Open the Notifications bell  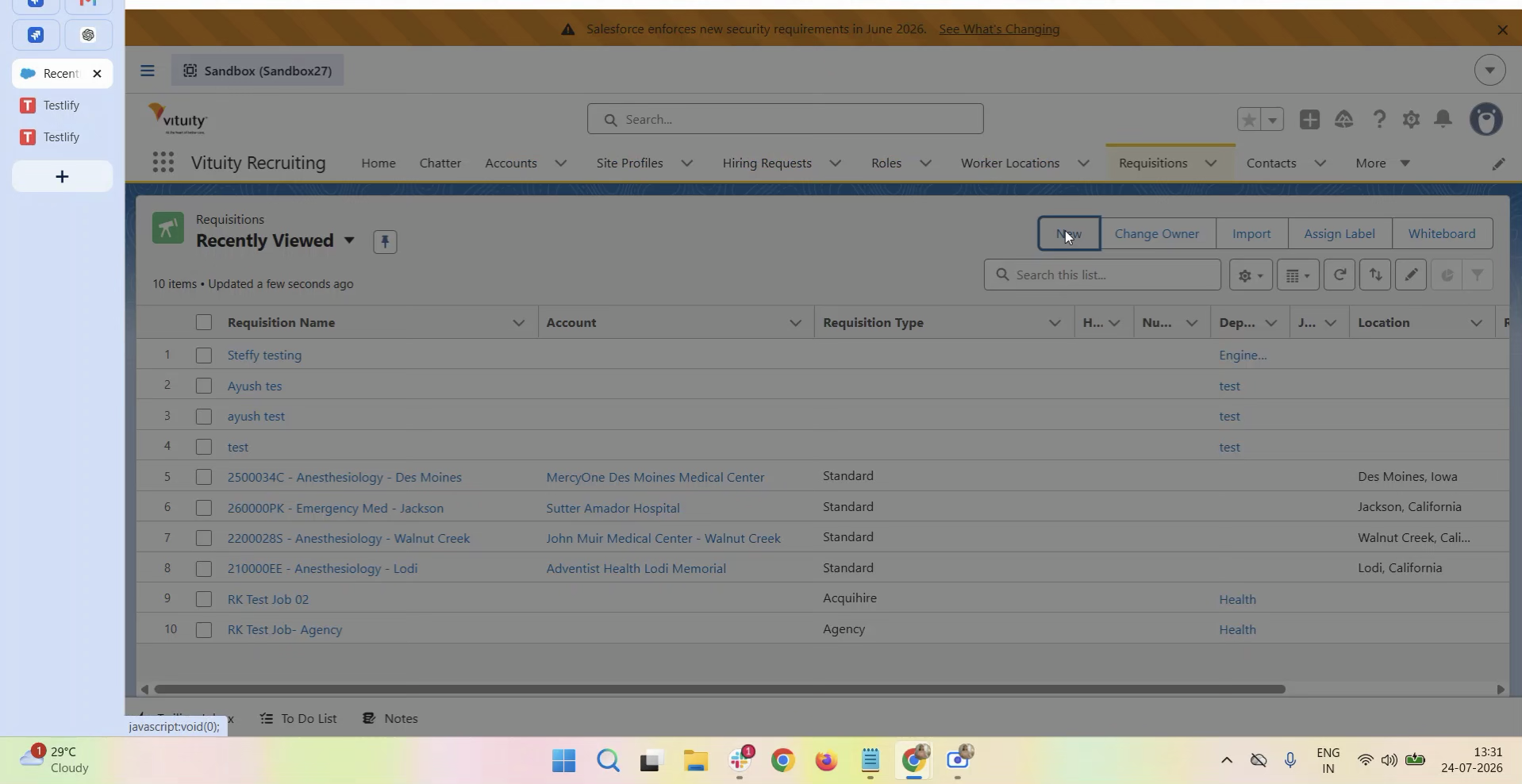1443,119
